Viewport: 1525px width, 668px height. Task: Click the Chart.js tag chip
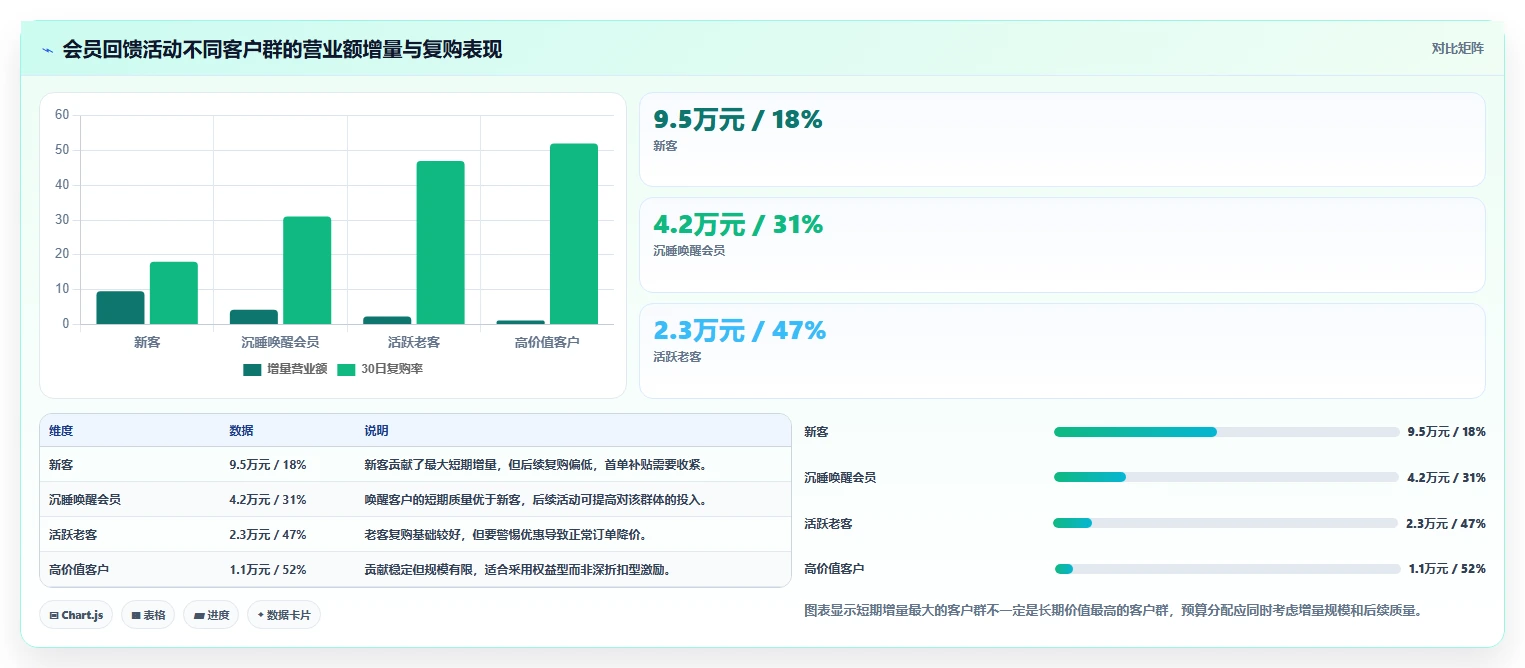click(x=76, y=615)
